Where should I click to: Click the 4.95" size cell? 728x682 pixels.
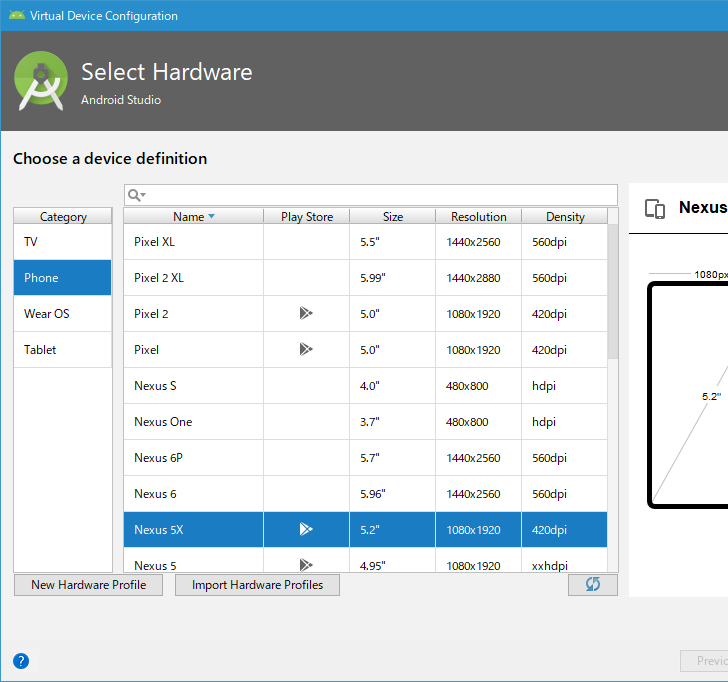click(x=392, y=560)
